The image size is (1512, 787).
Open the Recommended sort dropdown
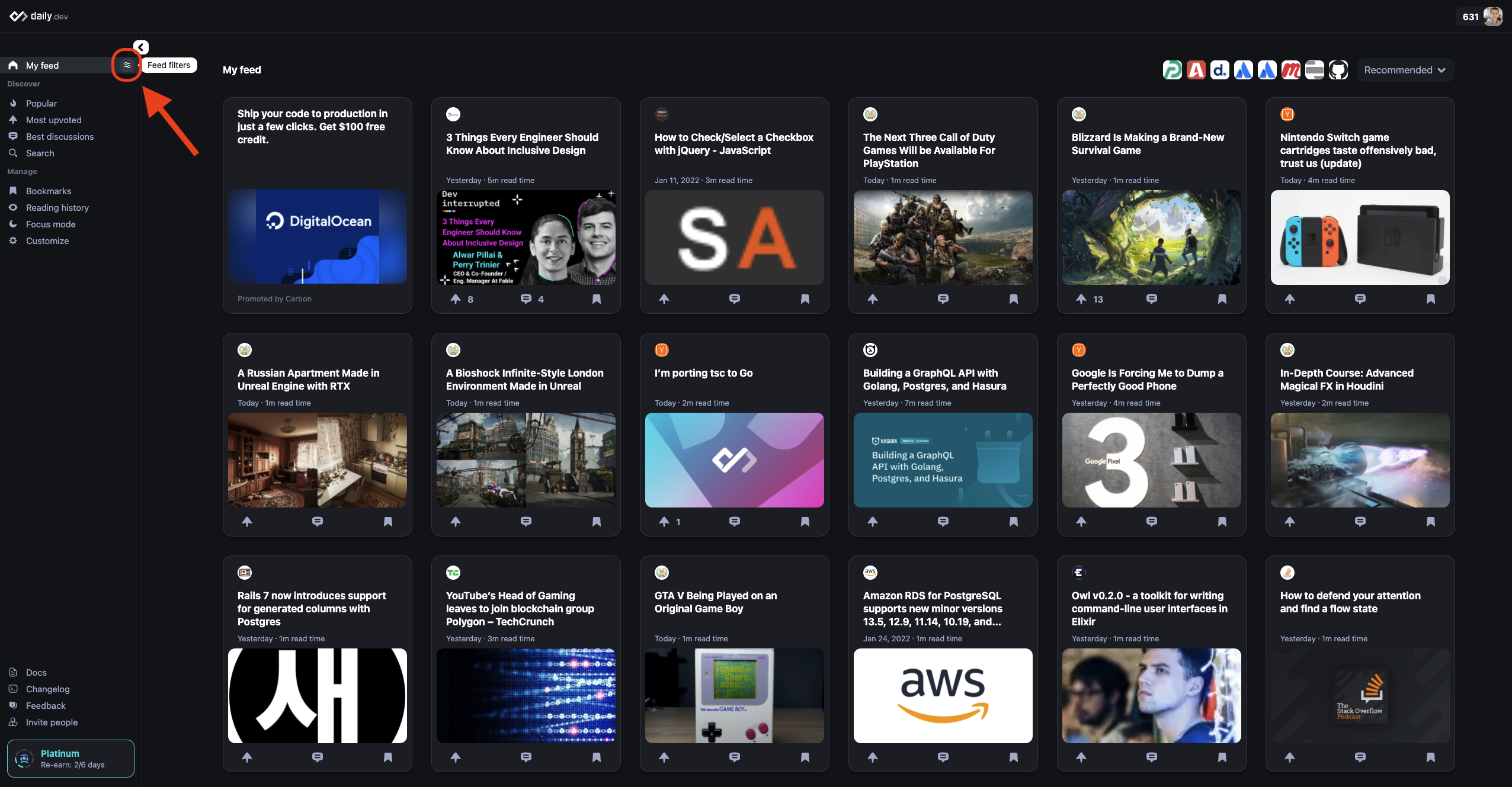point(1405,70)
